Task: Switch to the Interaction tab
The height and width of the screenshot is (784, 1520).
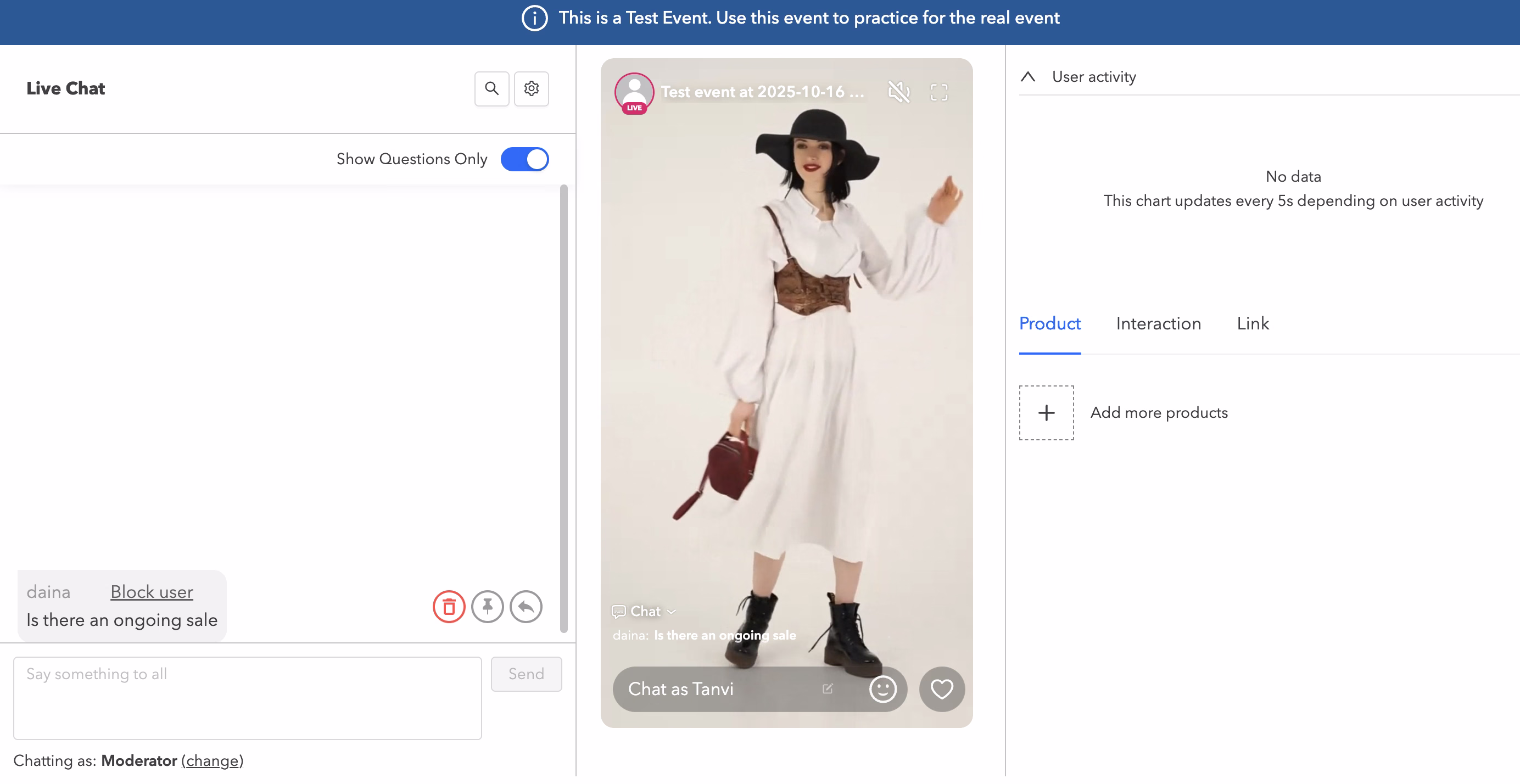Action: [1158, 324]
